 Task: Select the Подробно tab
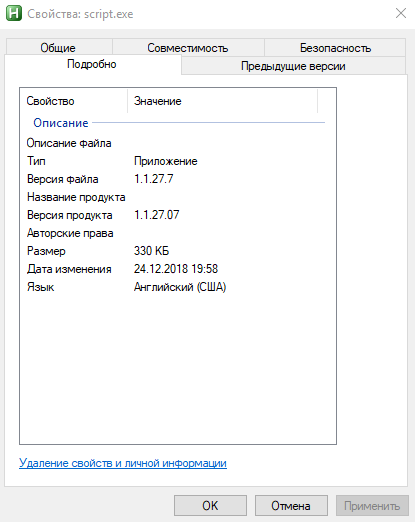(x=92, y=64)
